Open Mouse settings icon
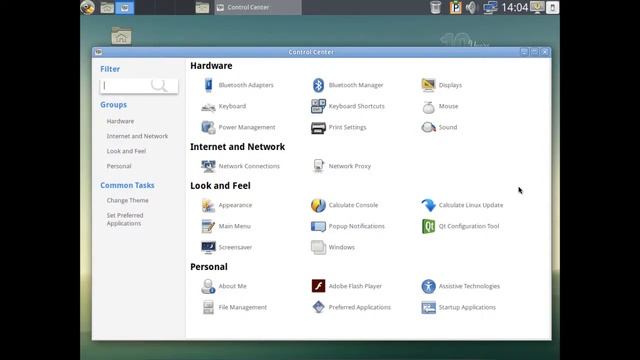 [x=428, y=106]
